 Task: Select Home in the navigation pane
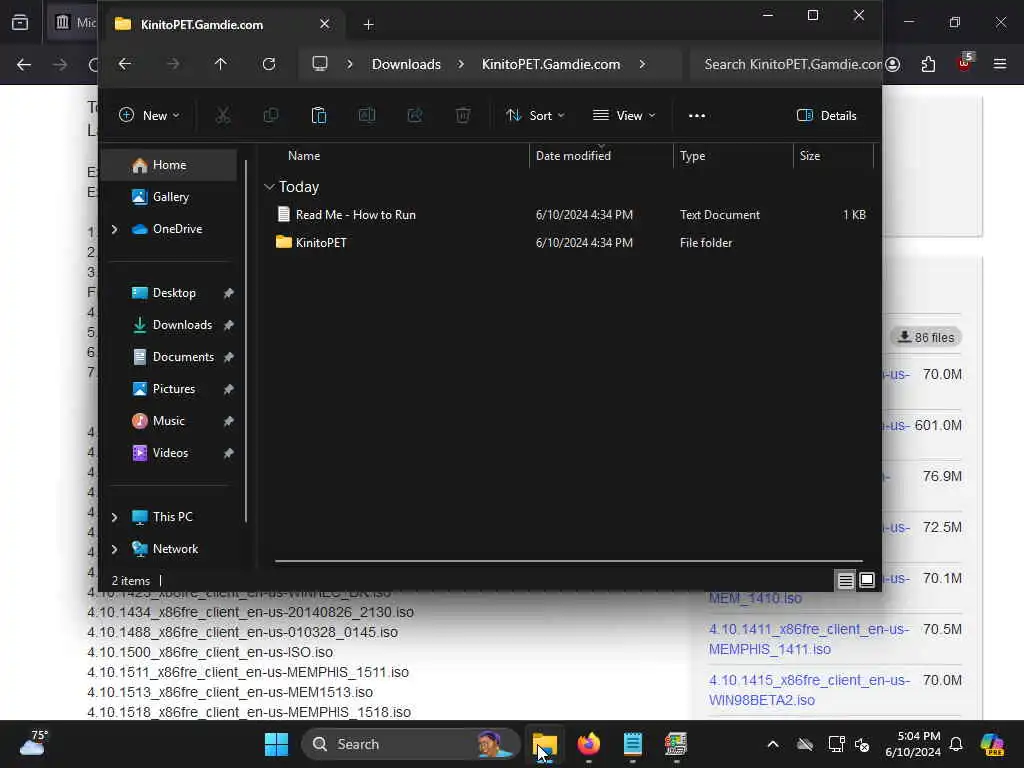[170, 165]
